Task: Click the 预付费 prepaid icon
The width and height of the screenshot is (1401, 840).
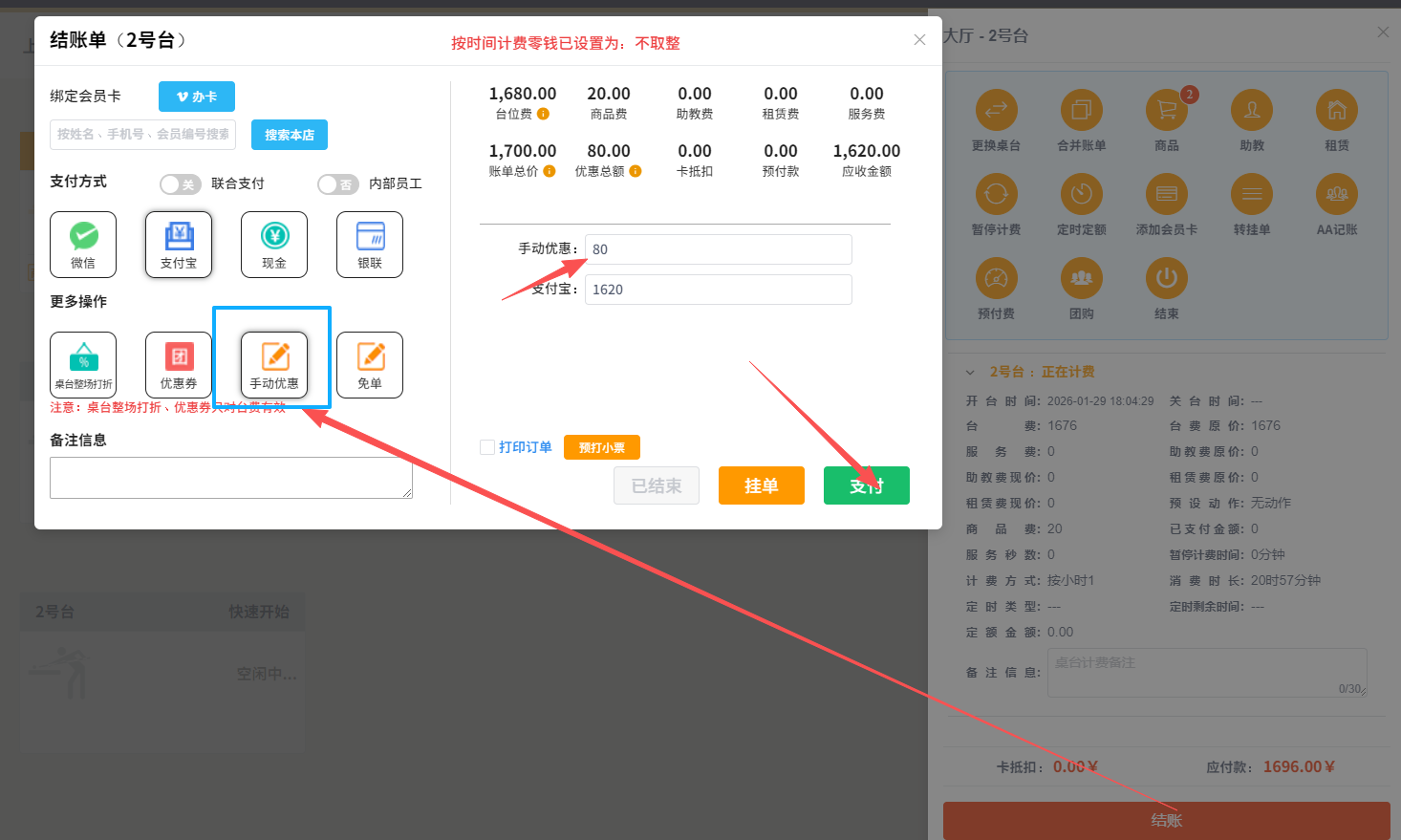Action: 997,279
